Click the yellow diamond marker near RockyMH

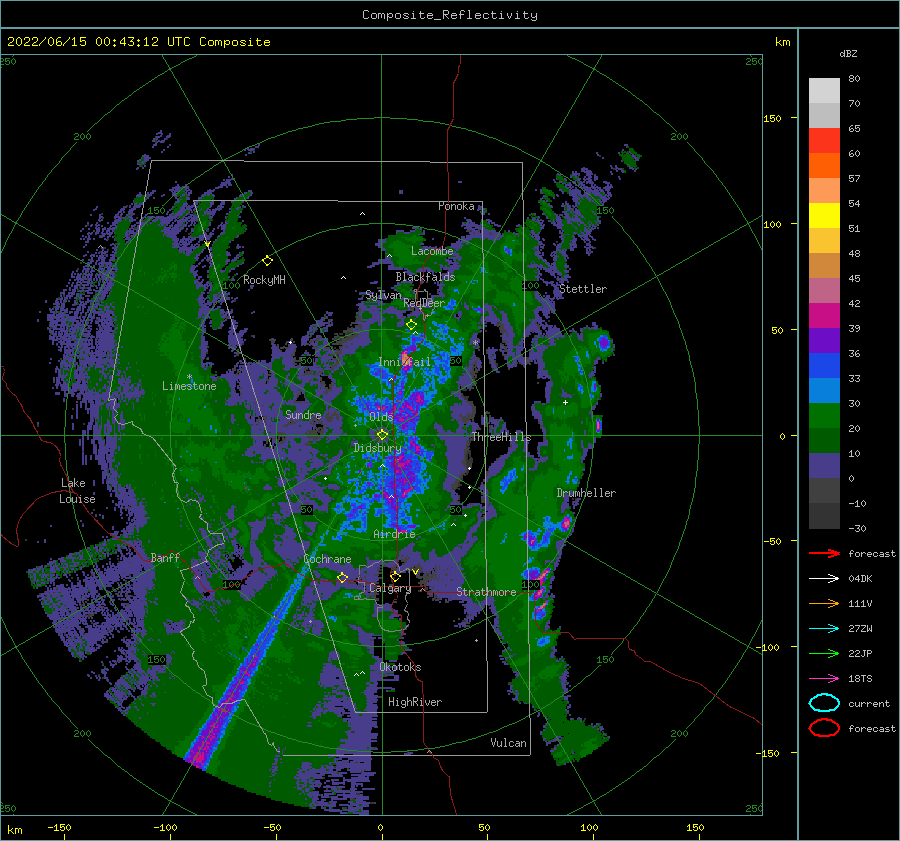[267, 261]
